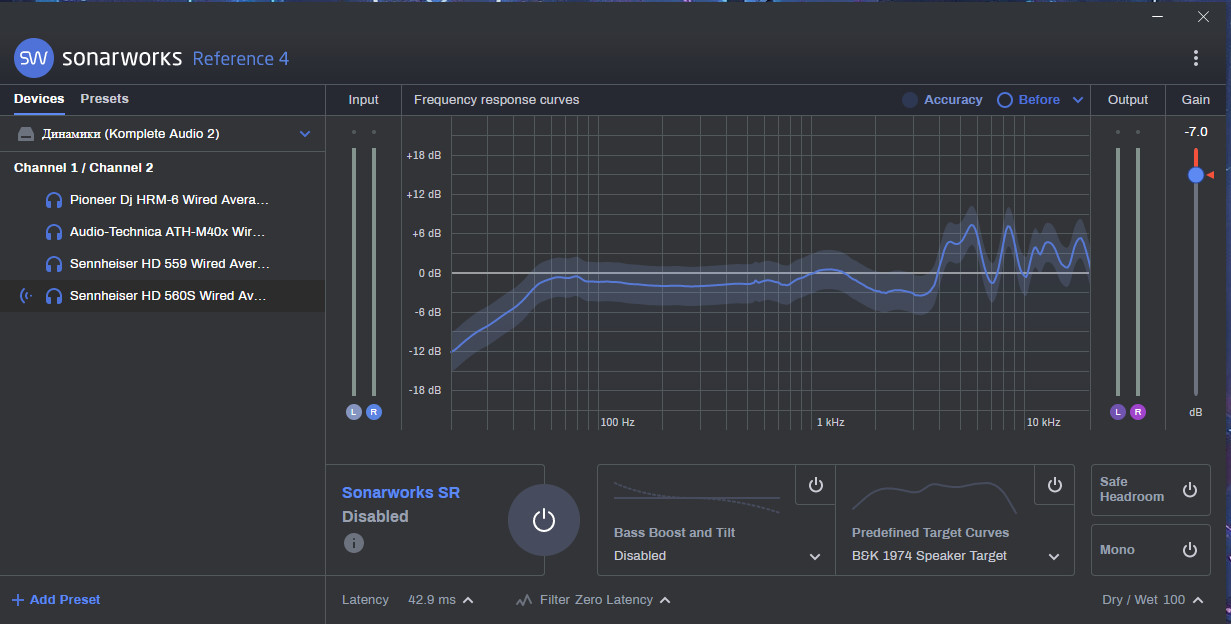Click the -7.0 gain value
1231x624 pixels.
1196,131
